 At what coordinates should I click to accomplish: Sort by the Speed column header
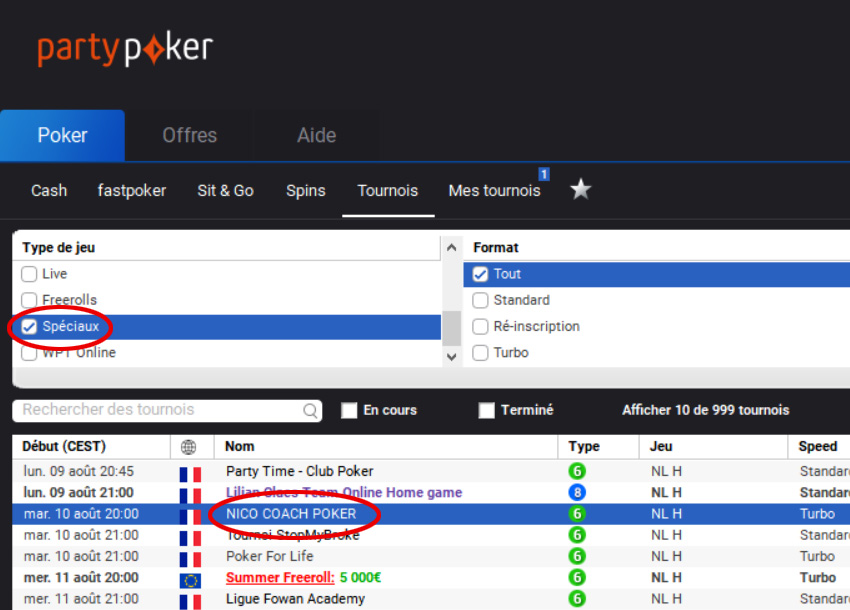pyautogui.click(x=818, y=446)
